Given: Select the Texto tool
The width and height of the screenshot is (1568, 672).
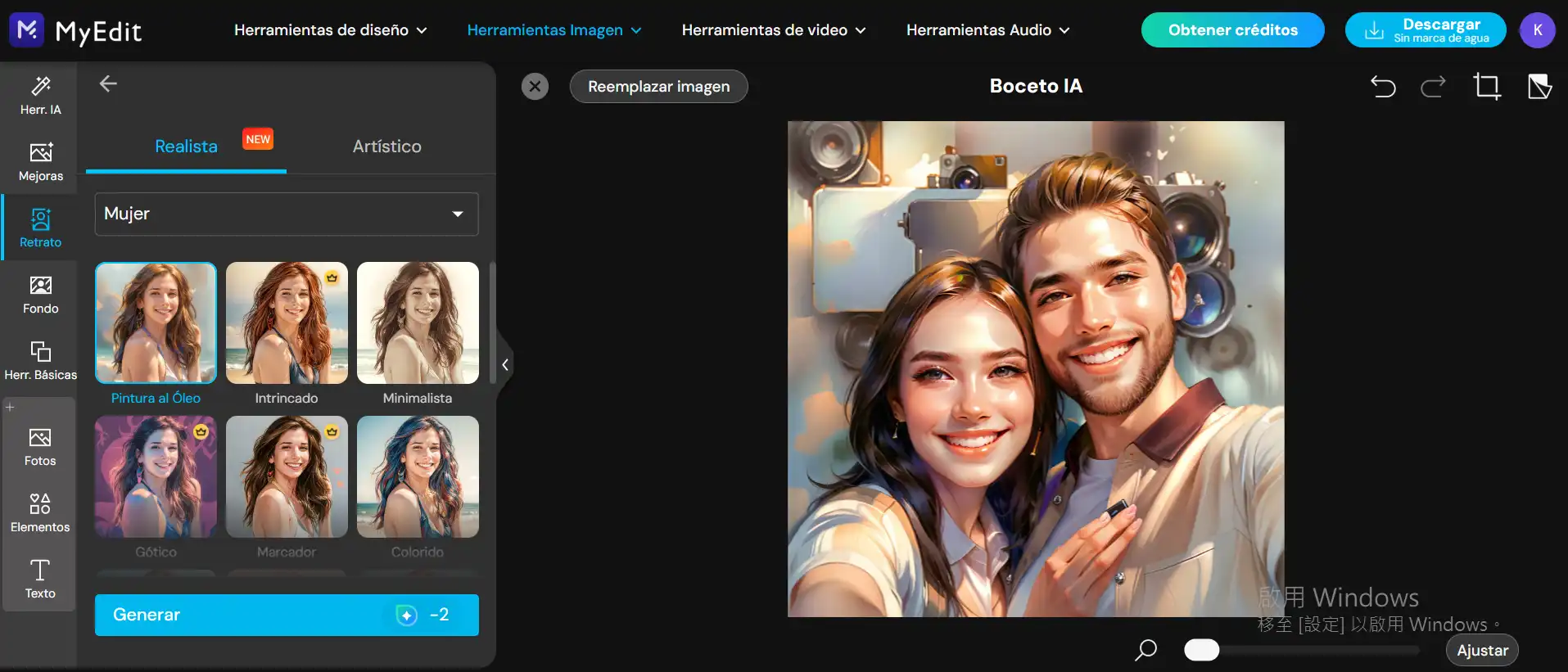Looking at the screenshot, I should 40,579.
